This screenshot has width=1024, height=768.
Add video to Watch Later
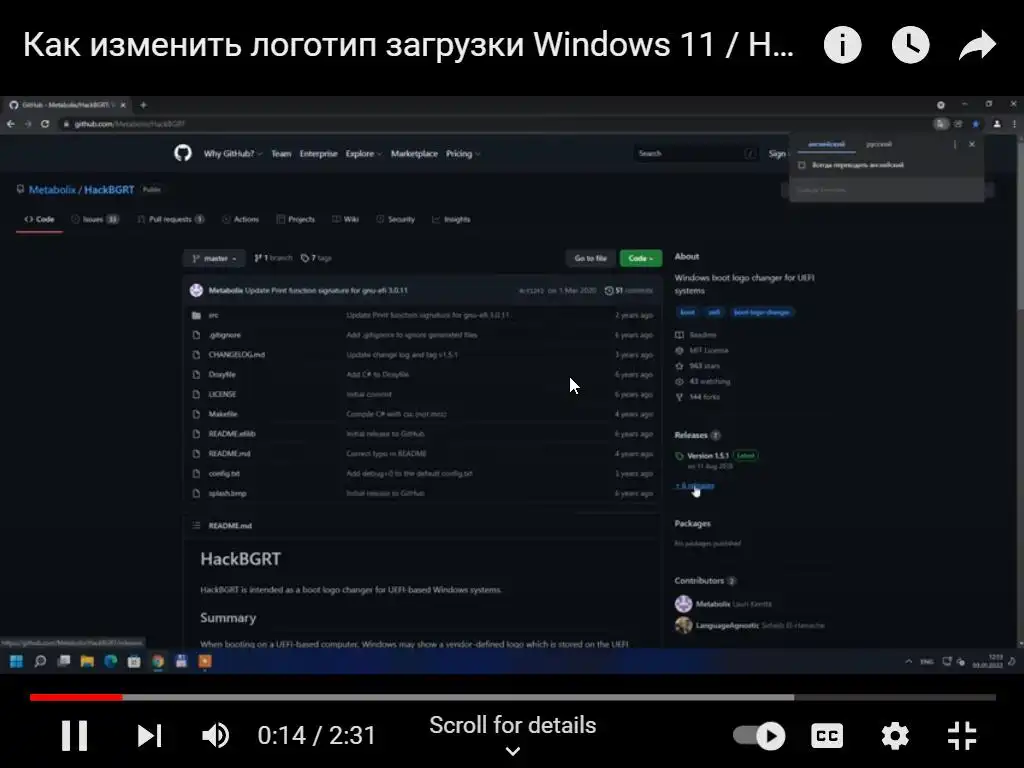click(910, 45)
